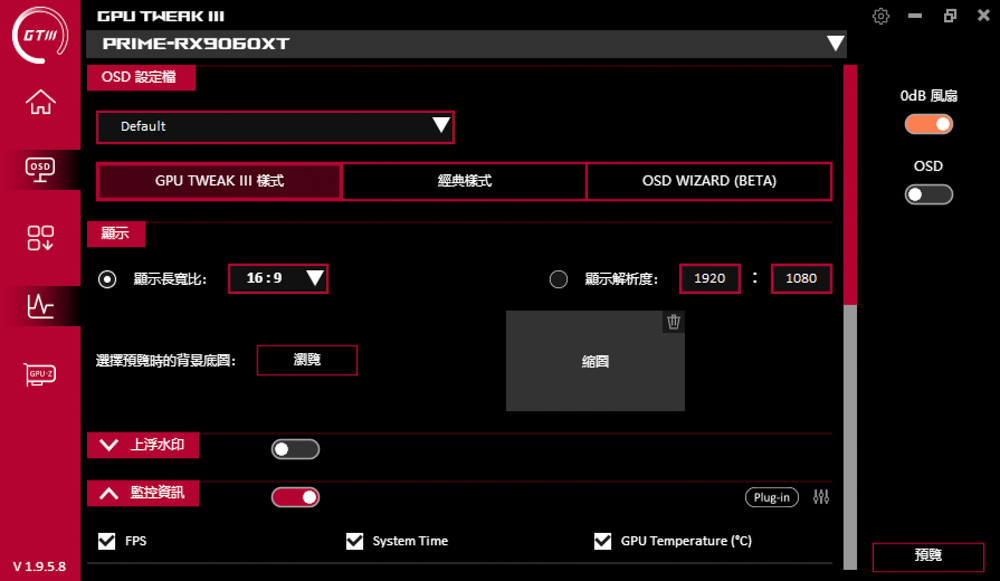Turn on the OSD switch
The image size is (1000, 581).
929,195
